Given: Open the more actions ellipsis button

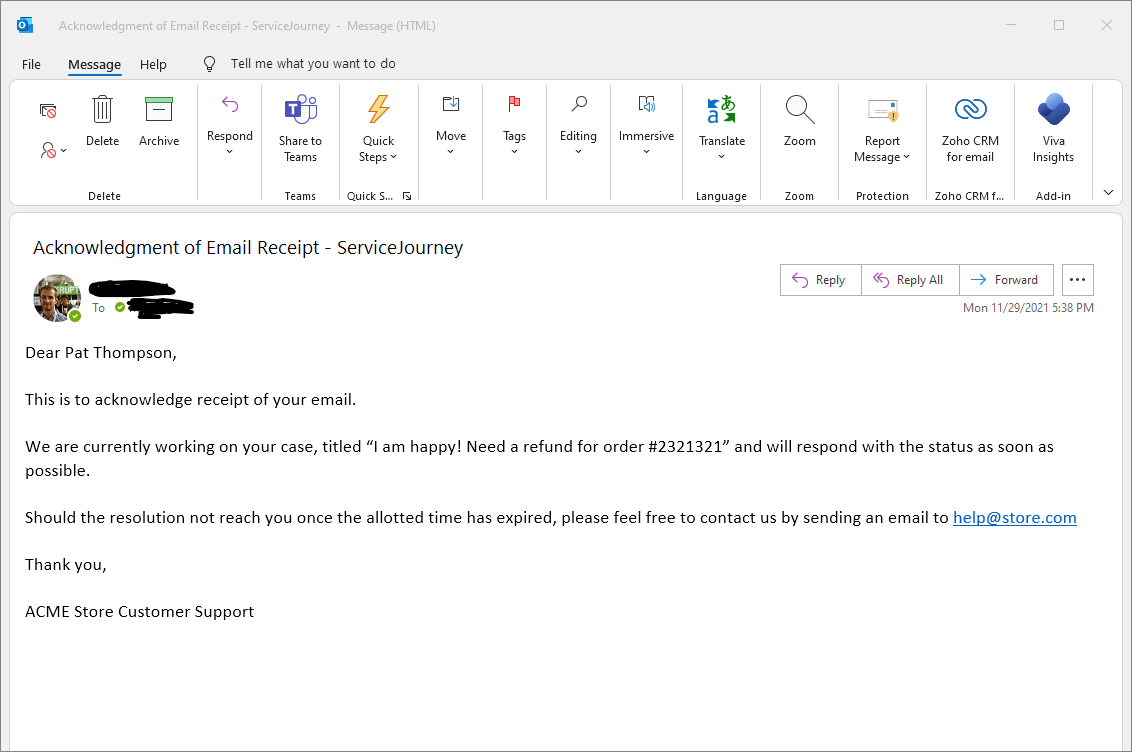Looking at the screenshot, I should point(1078,280).
